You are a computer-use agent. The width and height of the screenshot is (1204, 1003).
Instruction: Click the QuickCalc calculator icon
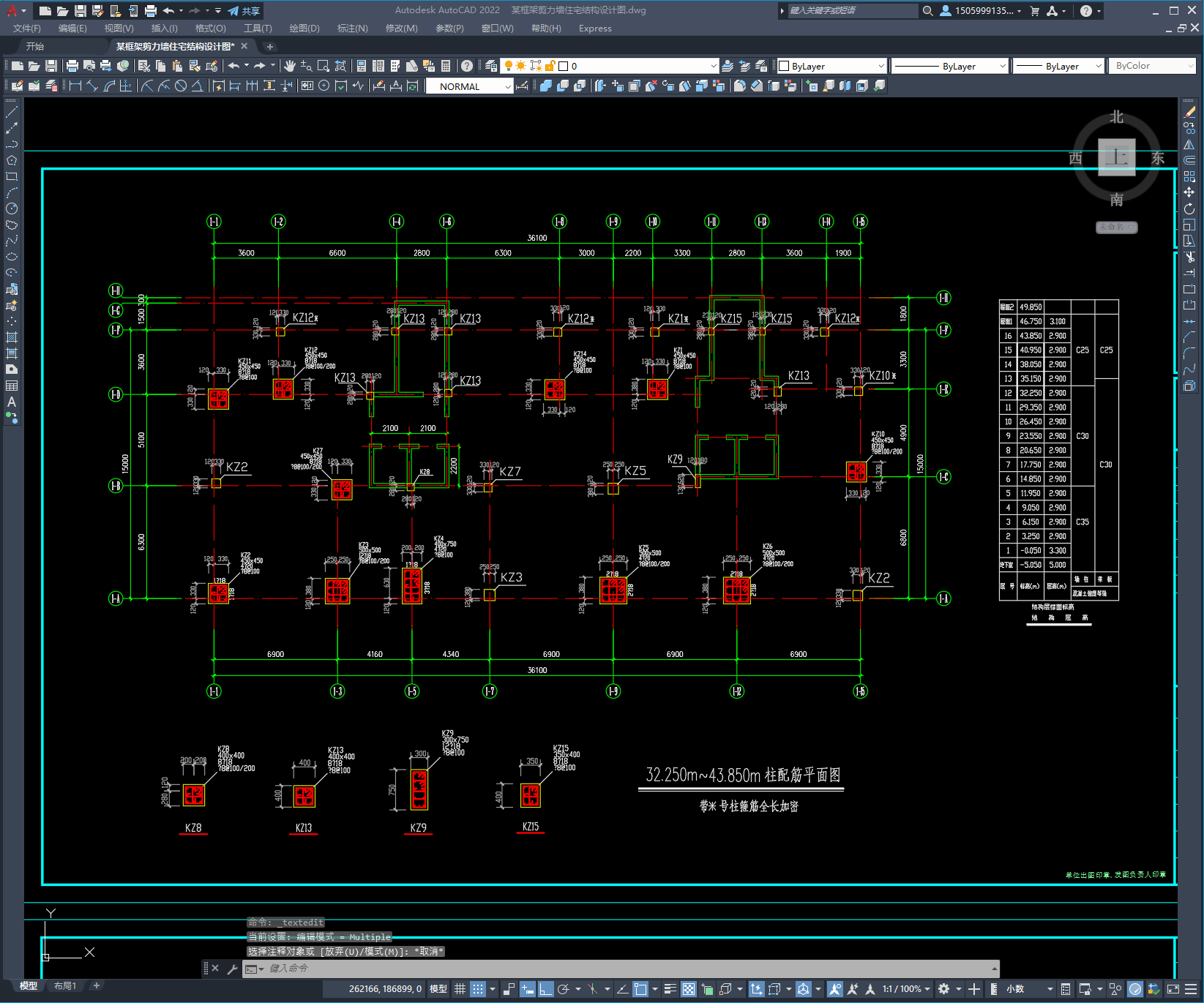point(446,66)
